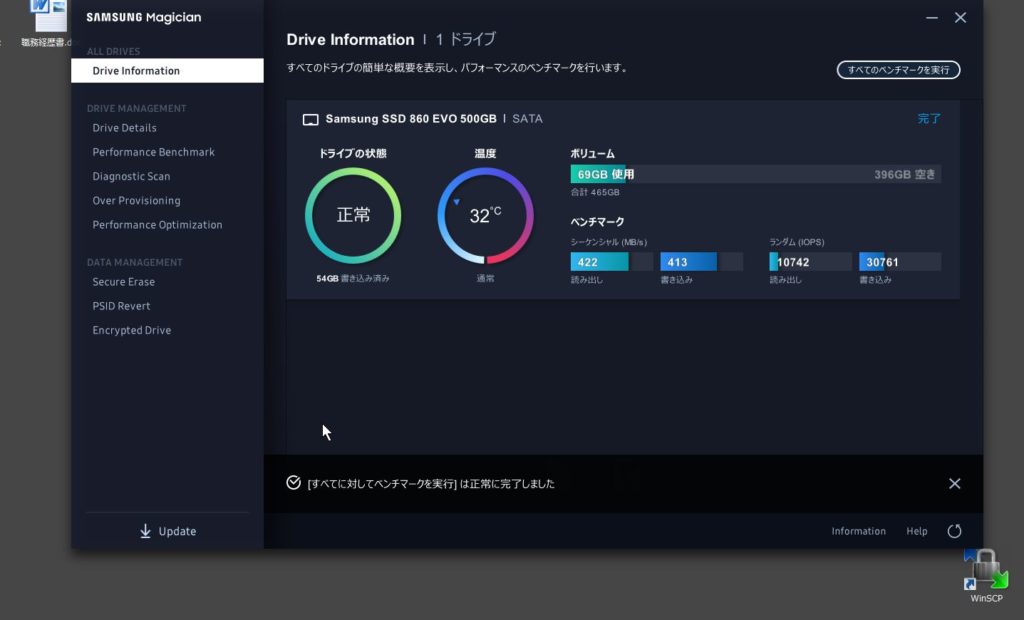Click the 54GB 書き込み済み text

(x=353, y=278)
